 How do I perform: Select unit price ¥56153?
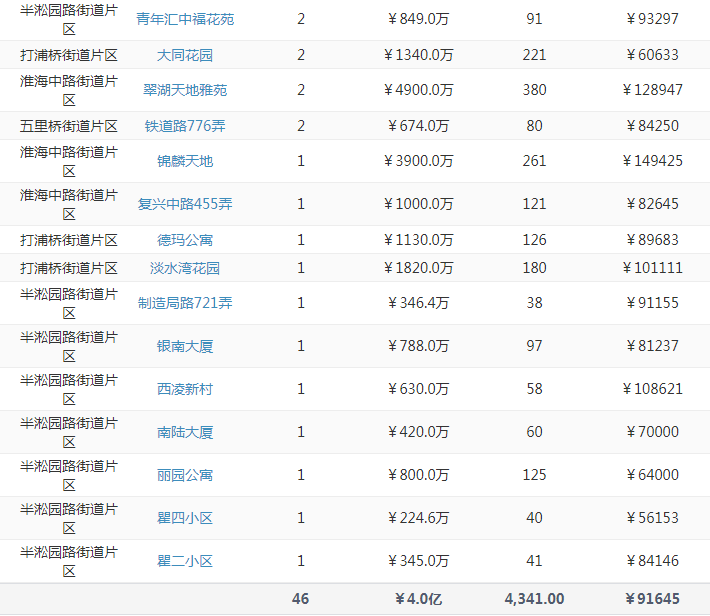click(x=652, y=518)
